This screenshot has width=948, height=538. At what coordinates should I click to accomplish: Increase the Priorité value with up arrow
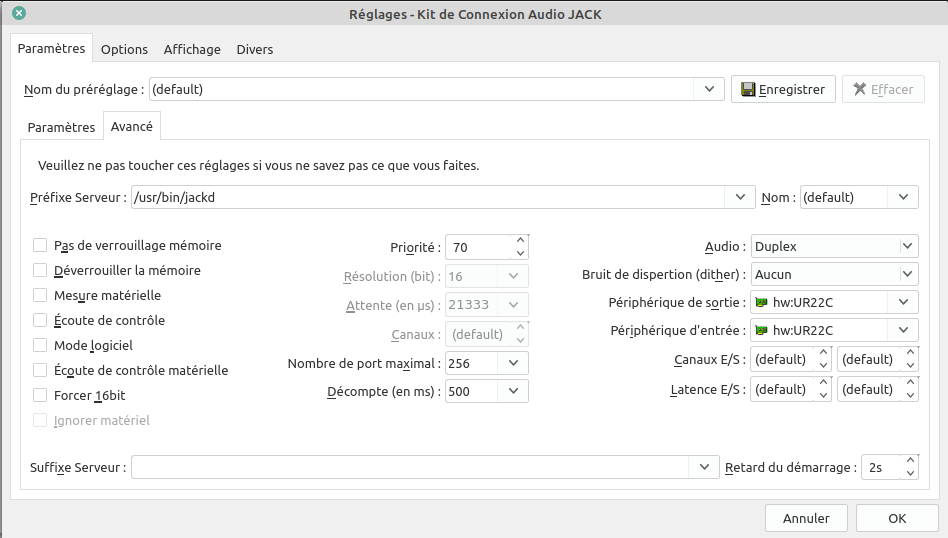[520, 240]
